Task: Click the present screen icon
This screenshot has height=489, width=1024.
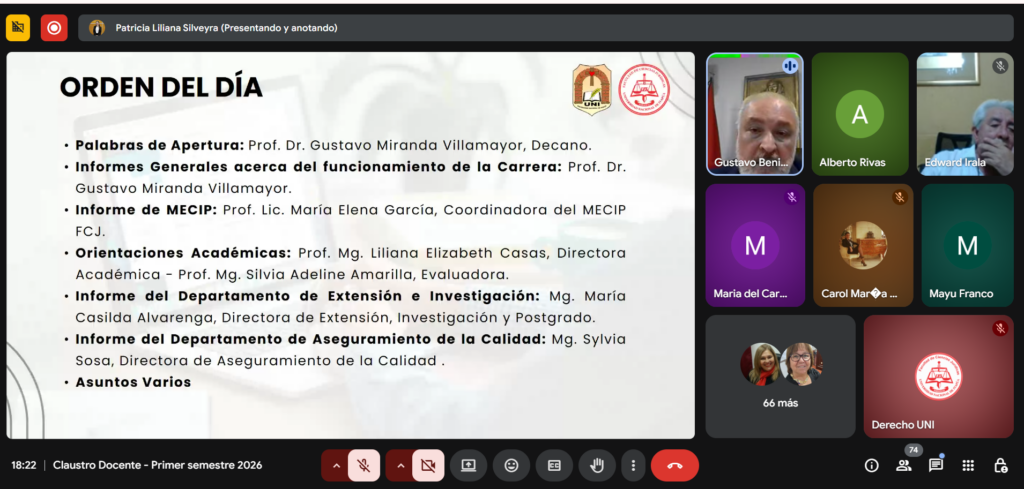Action: tap(468, 465)
